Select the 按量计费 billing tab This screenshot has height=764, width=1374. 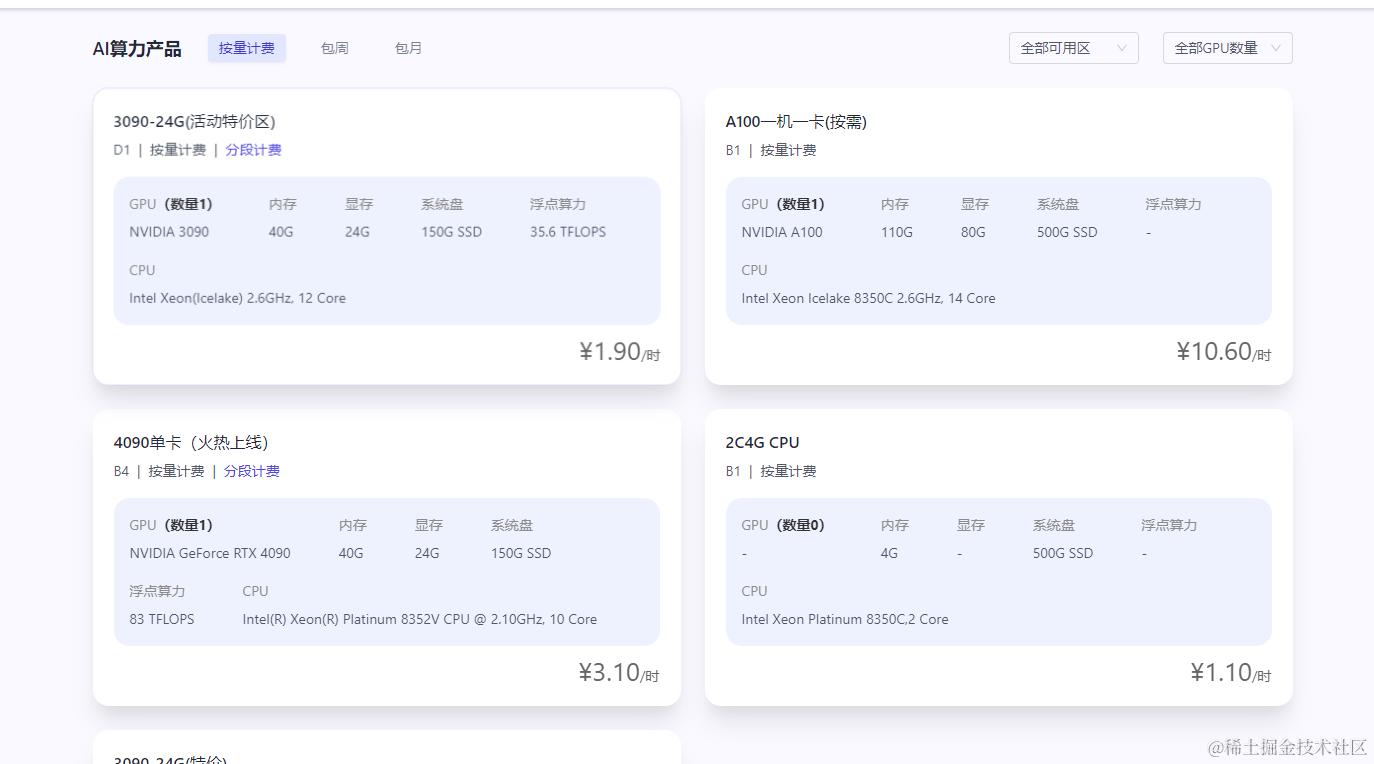coord(247,48)
